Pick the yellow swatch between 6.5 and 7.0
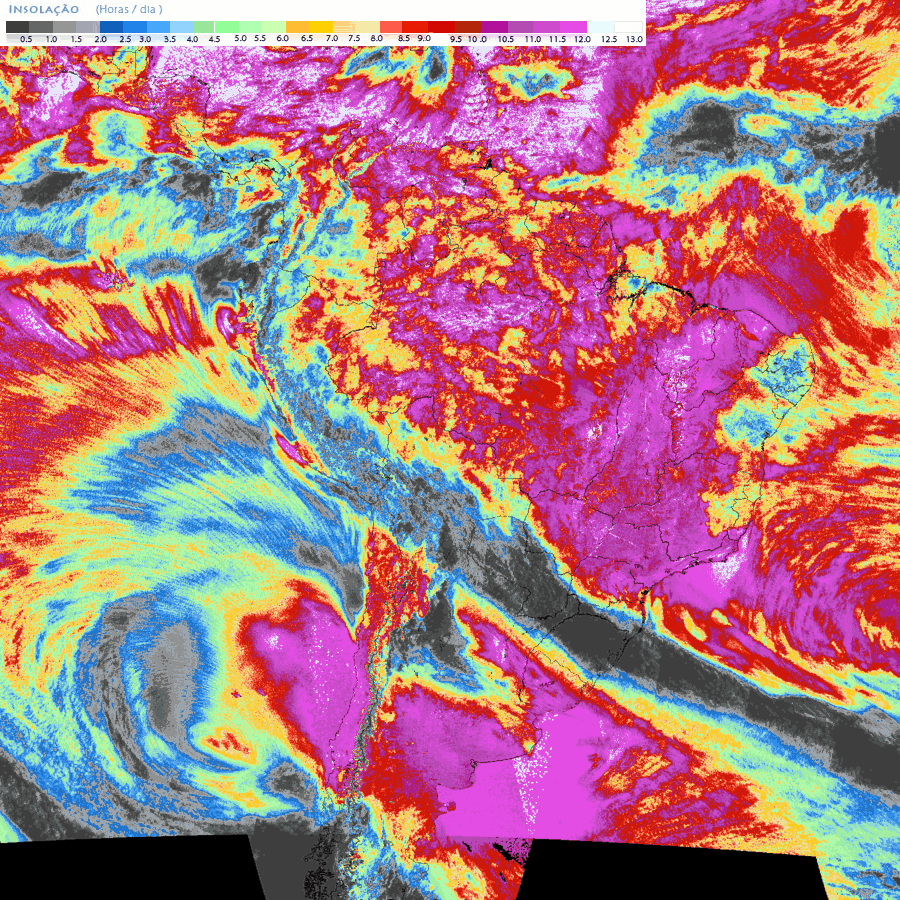900x900 pixels. [x=321, y=27]
